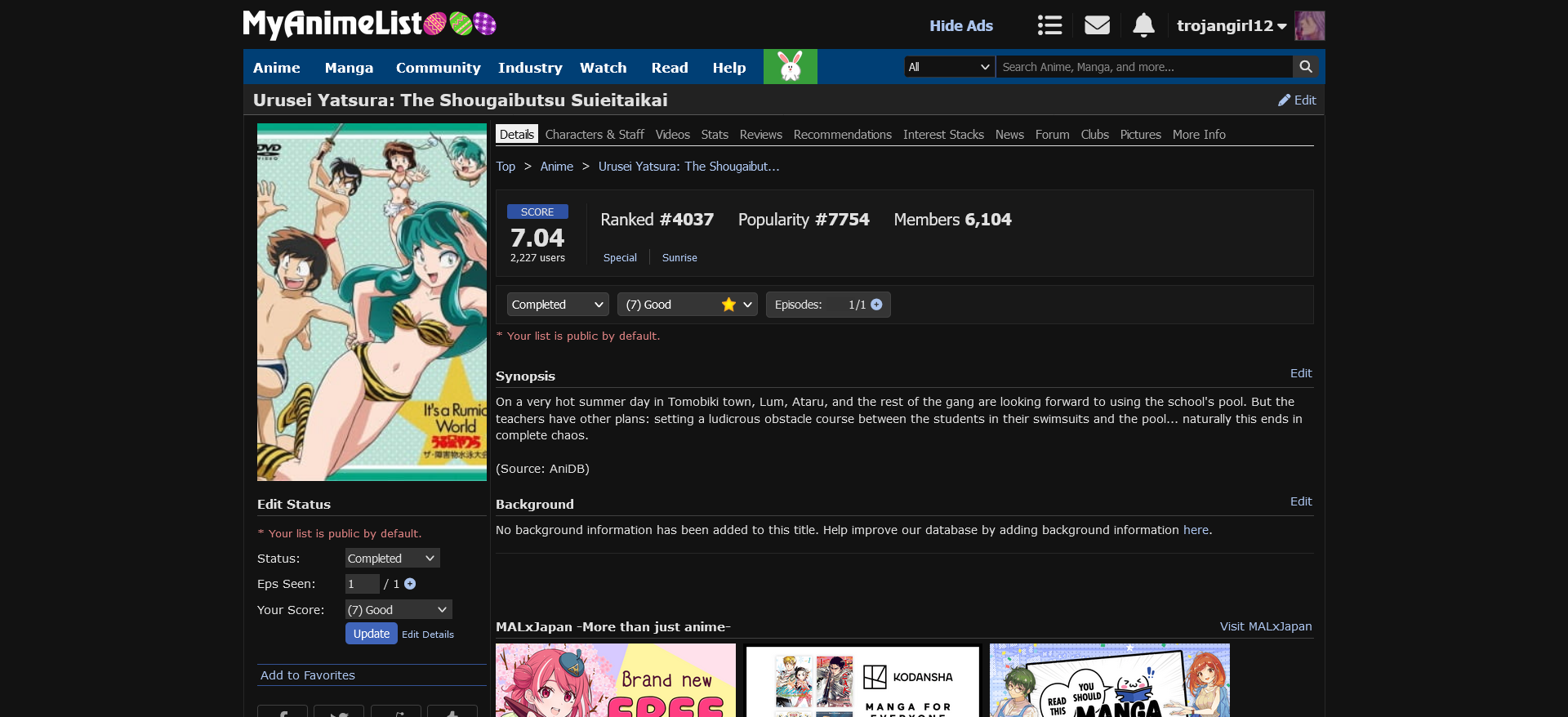Open the Community navigation menu
The width and height of the screenshot is (1568, 717).
coord(438,68)
